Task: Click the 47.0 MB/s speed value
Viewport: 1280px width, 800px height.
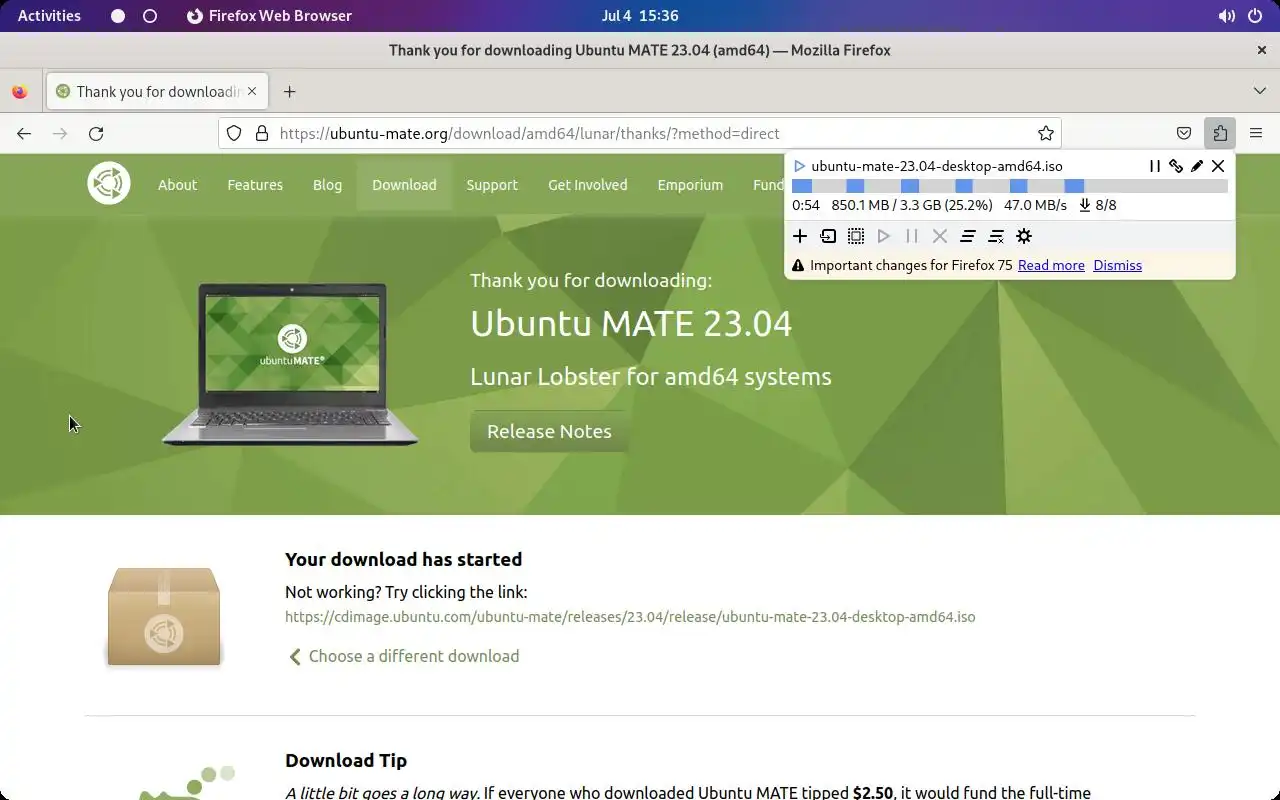Action: (x=1035, y=205)
